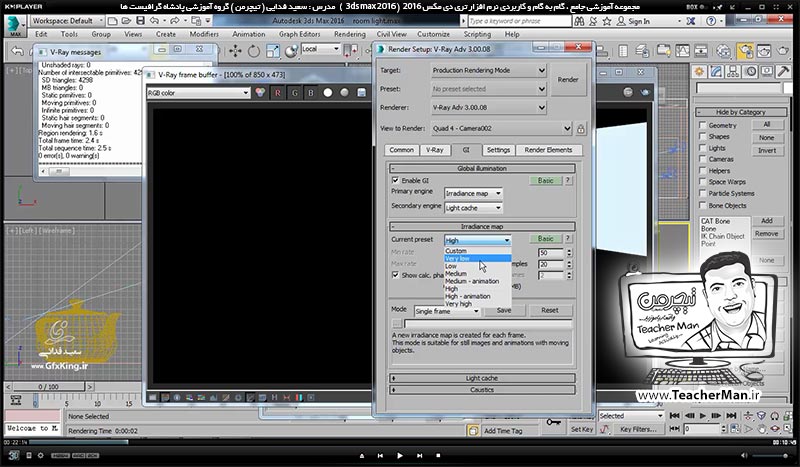Click the Invert button in Hide by Category
This screenshot has width=800, height=467.
767,151
